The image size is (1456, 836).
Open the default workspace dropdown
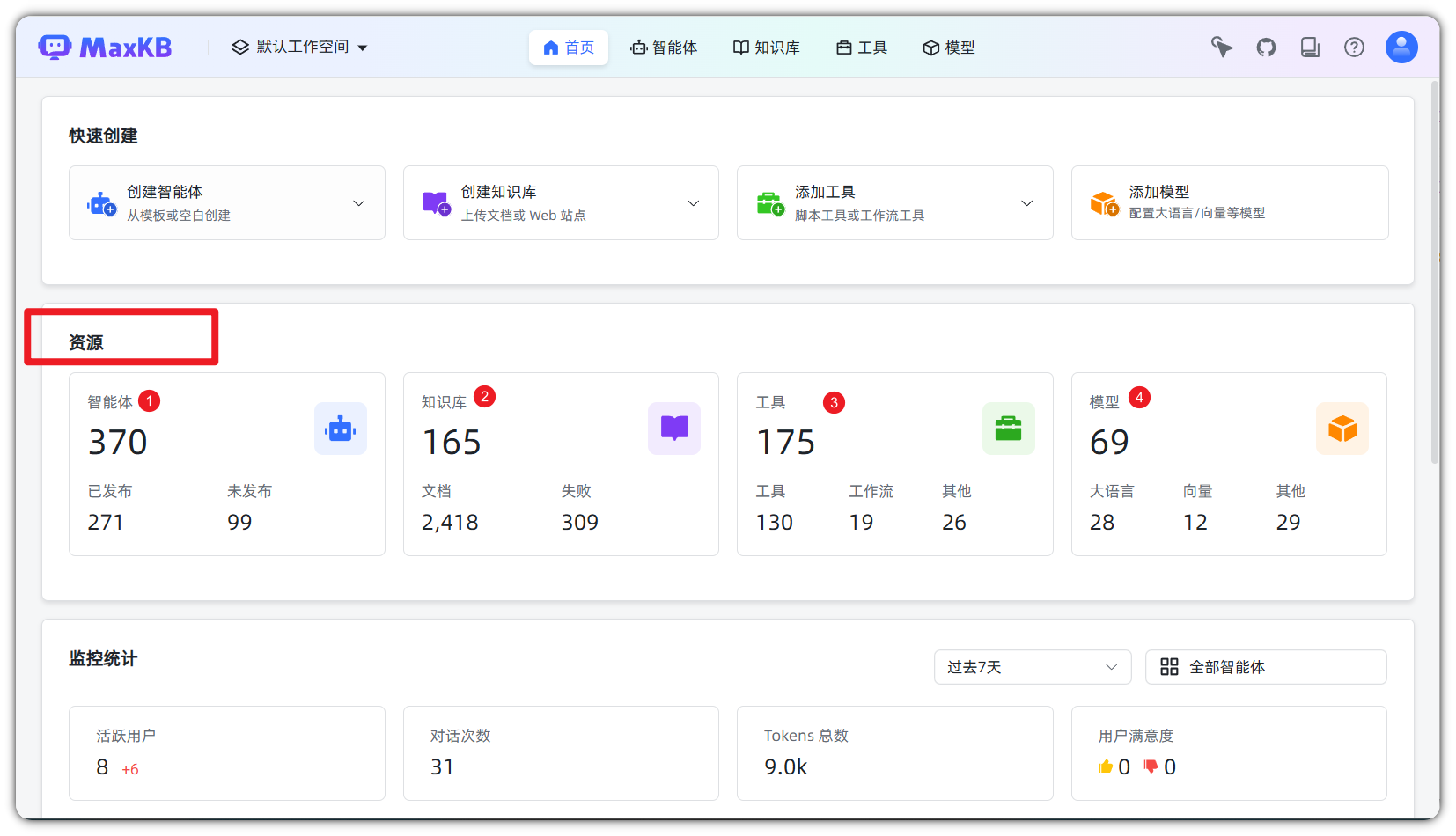tap(299, 47)
